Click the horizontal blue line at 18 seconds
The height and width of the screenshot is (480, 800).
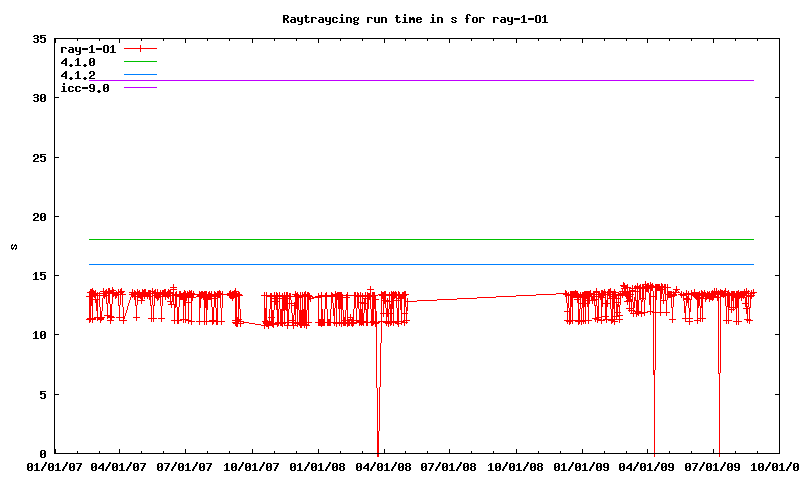point(420,240)
